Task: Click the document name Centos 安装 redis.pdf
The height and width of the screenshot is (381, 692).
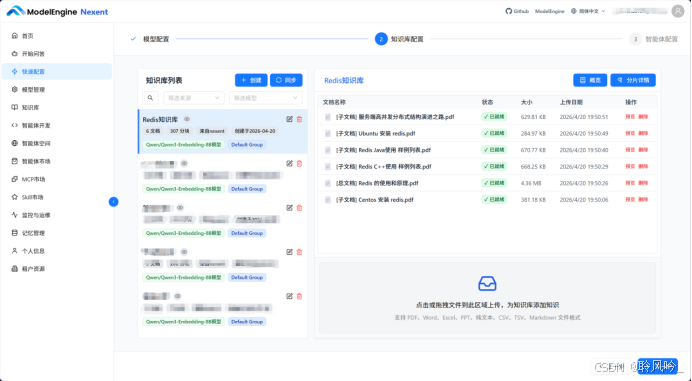Action: tap(374, 200)
